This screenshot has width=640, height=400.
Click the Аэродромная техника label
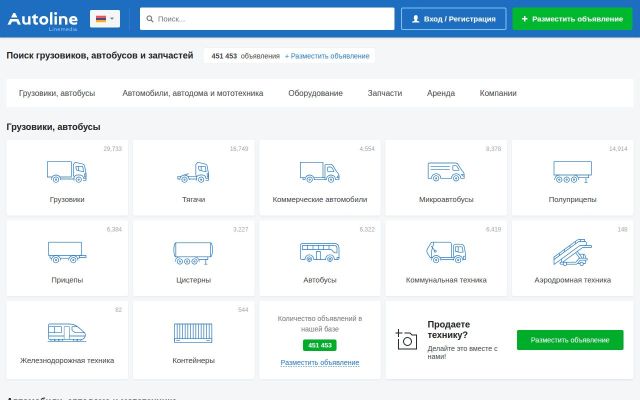(x=572, y=280)
